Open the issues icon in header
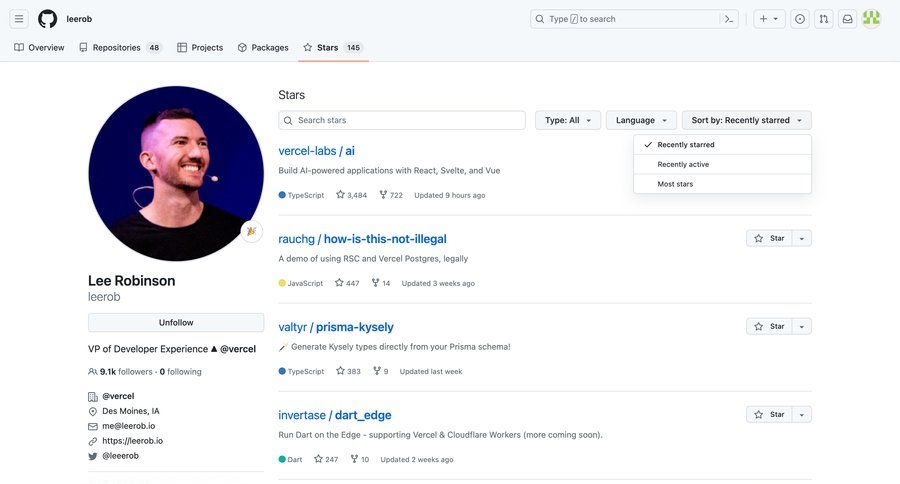 pos(800,19)
